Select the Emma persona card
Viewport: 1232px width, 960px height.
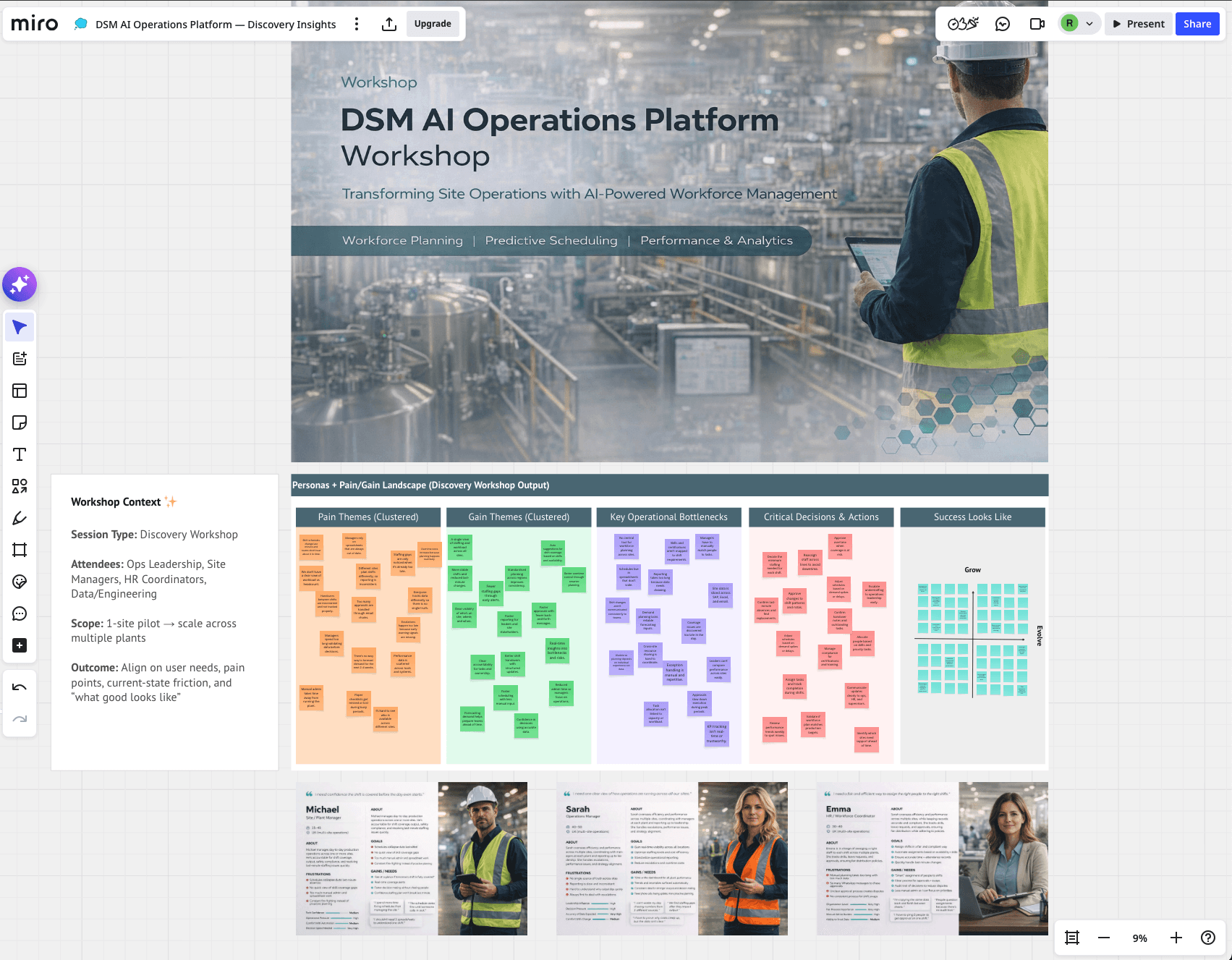(933, 858)
